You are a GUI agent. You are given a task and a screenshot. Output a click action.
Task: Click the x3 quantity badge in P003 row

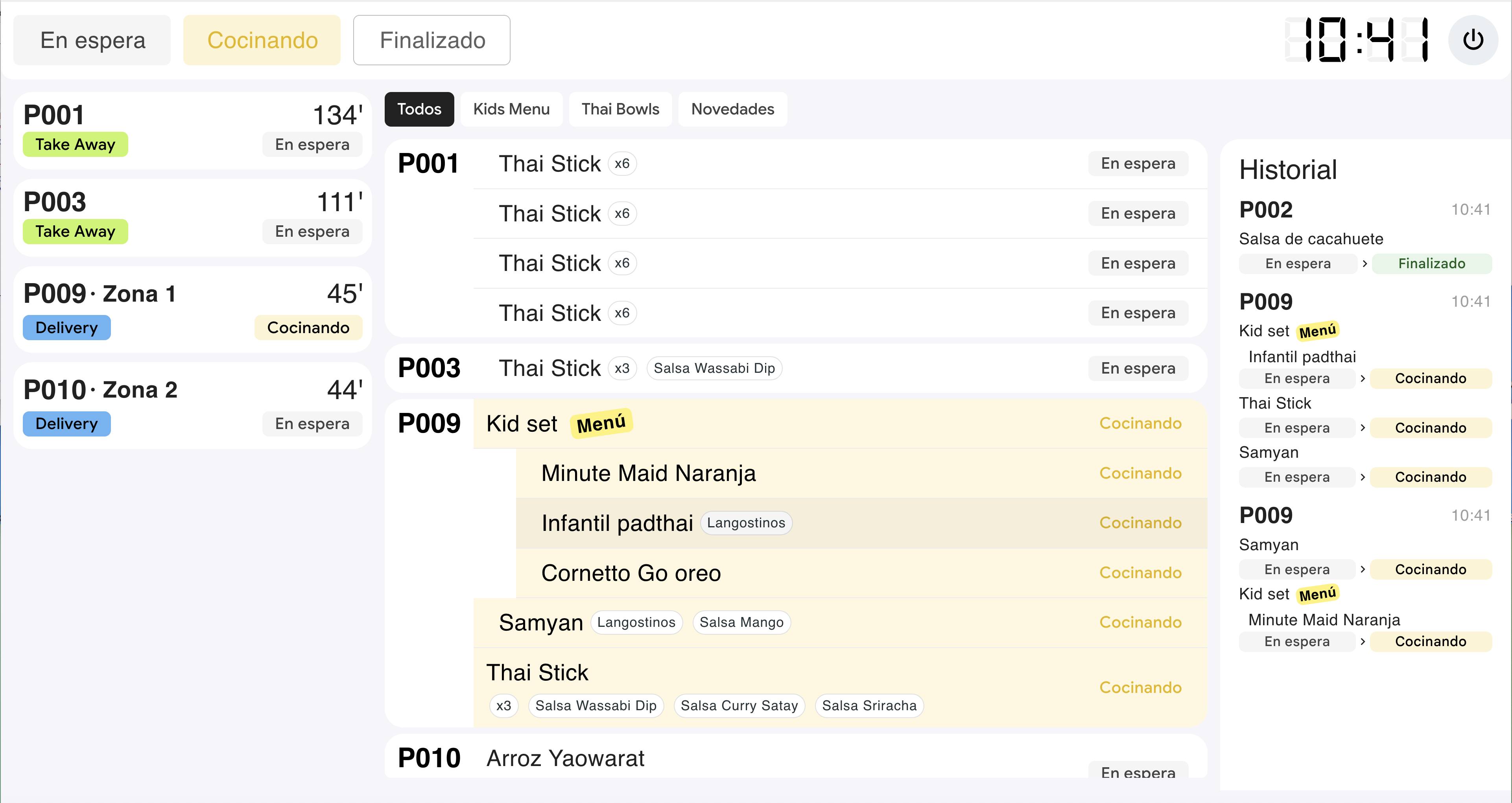(x=621, y=368)
